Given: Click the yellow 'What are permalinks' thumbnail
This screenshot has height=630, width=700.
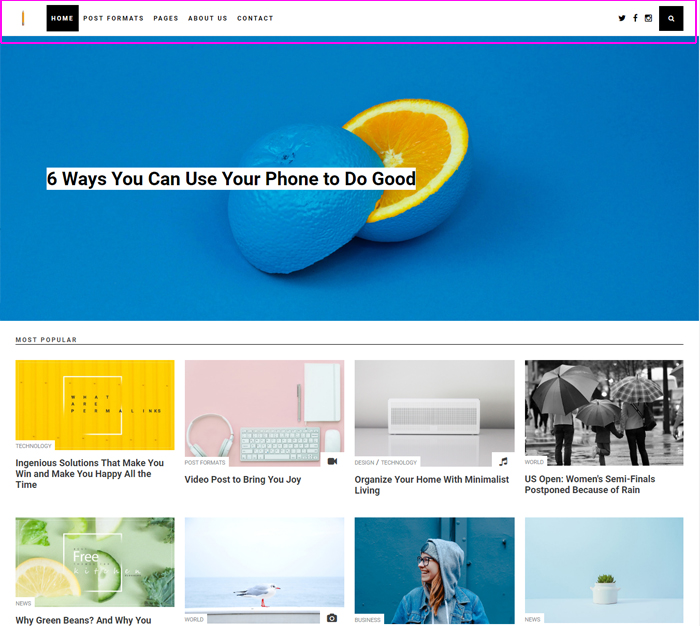Looking at the screenshot, I should (x=95, y=405).
